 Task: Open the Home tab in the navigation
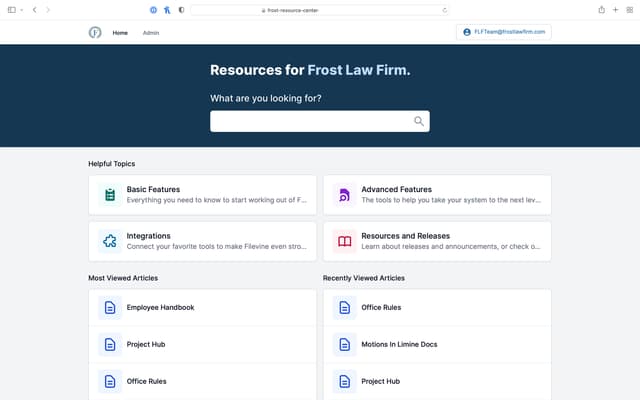pos(120,33)
